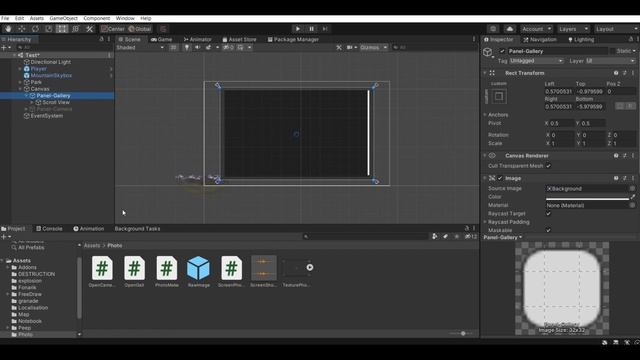Select the RawImage prefab asset
Viewport: 640px width, 360px height.
pos(198,271)
